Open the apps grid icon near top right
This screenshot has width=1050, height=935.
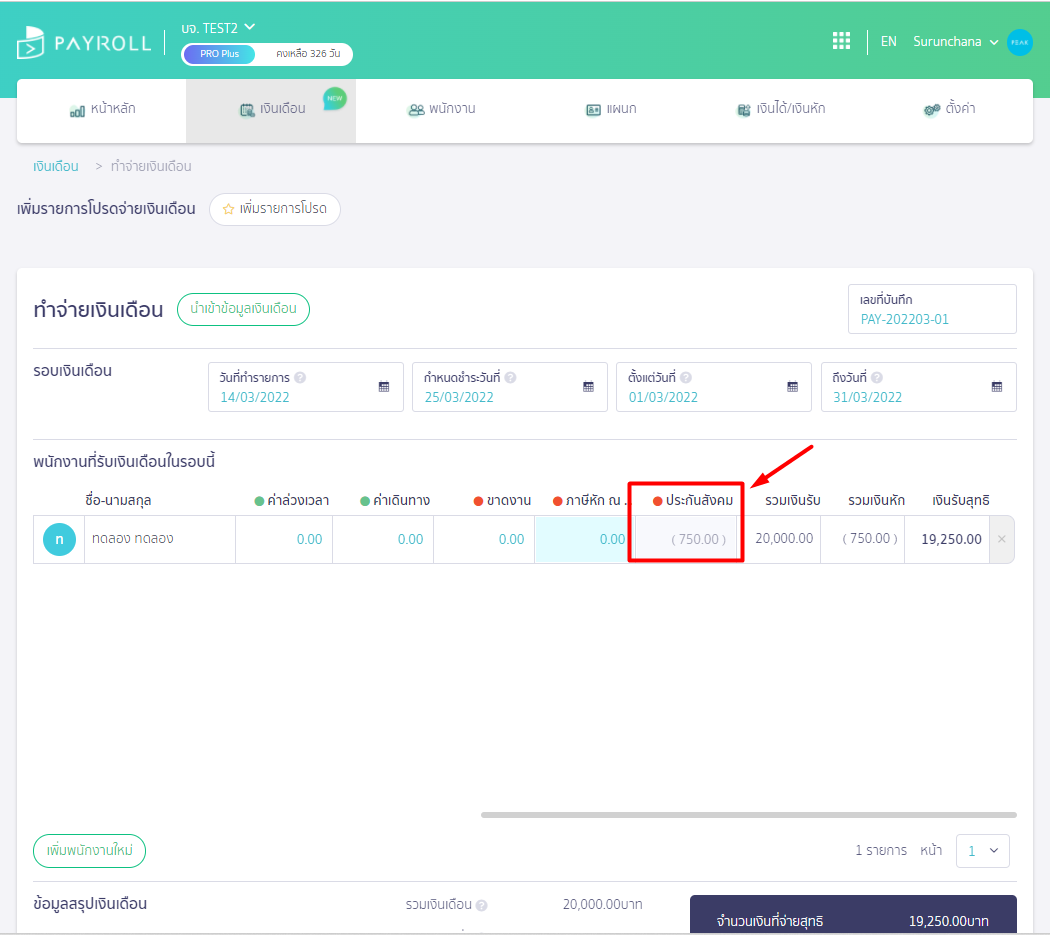tap(841, 41)
